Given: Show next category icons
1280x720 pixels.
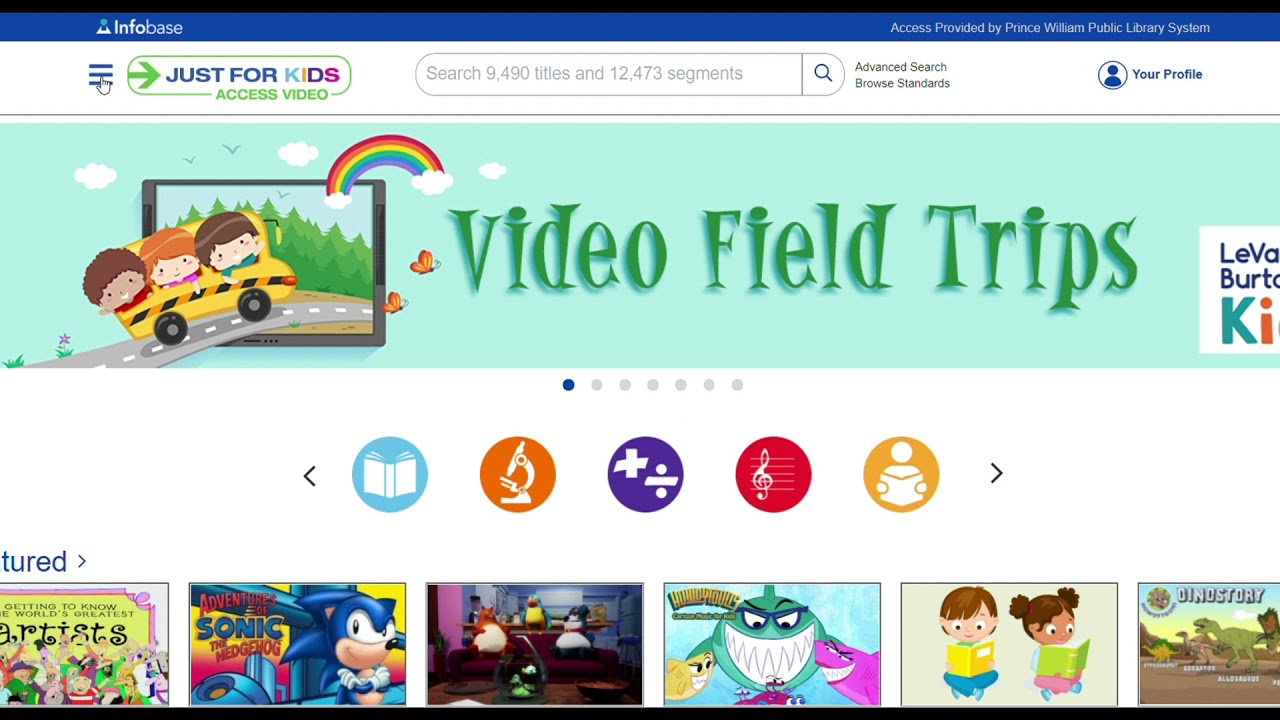Looking at the screenshot, I should pos(996,473).
